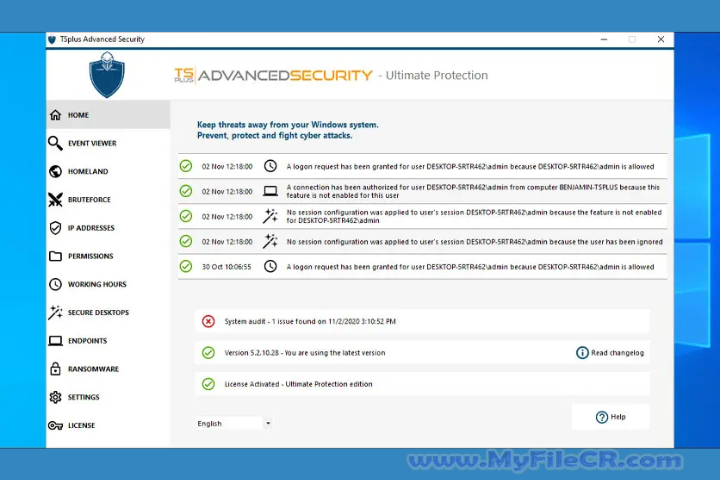720x480 pixels.
Task: Click the language dropdown arrow
Action: coord(268,423)
